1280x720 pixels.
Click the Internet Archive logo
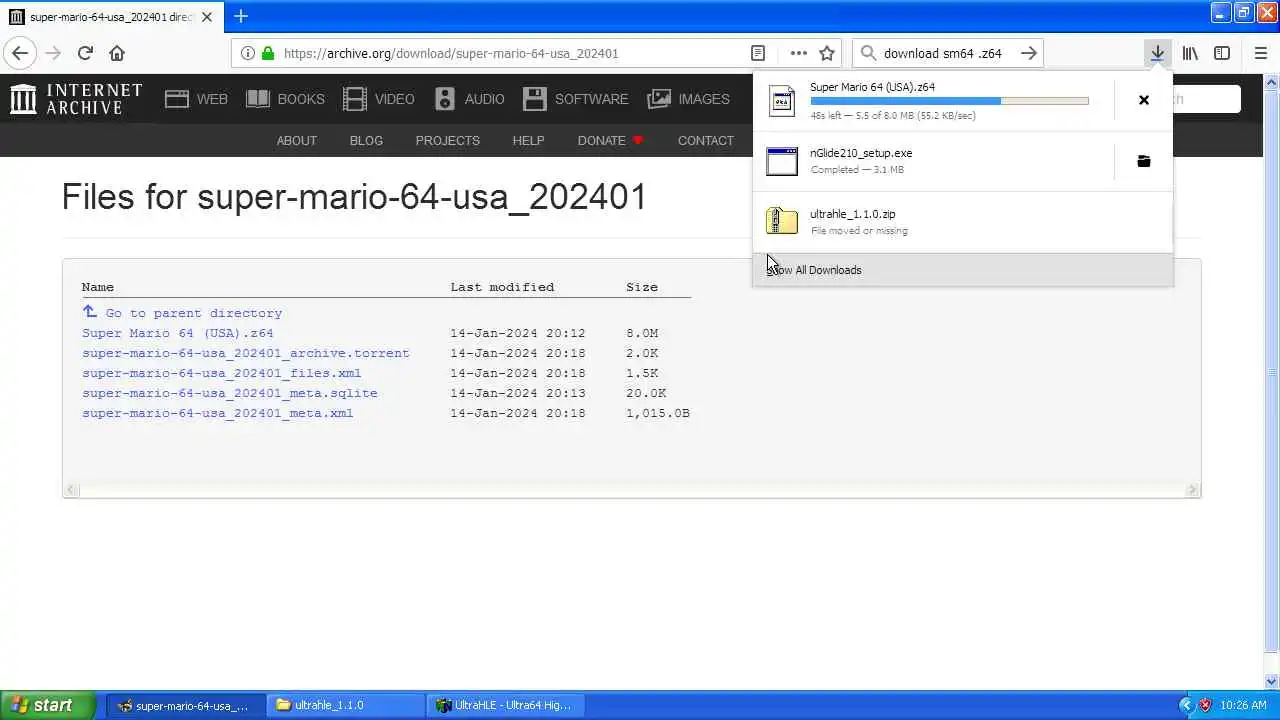pos(76,98)
